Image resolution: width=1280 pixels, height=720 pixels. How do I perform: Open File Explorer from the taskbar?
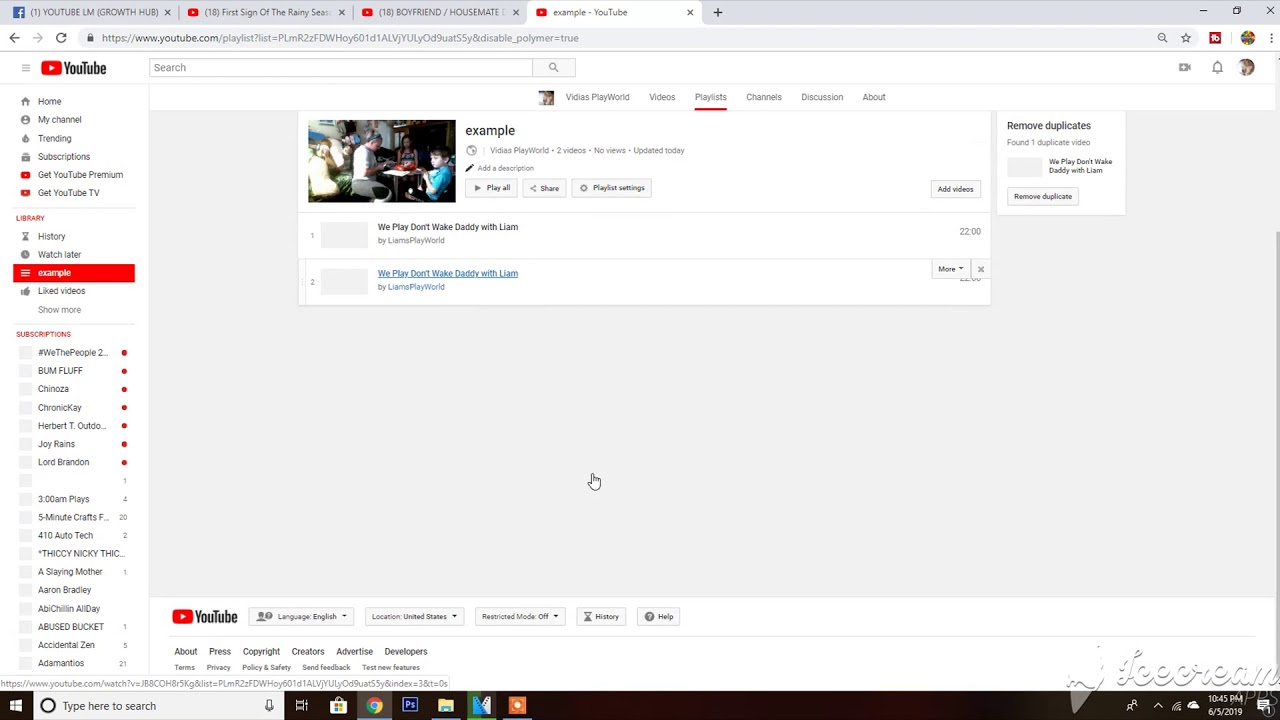coord(446,706)
